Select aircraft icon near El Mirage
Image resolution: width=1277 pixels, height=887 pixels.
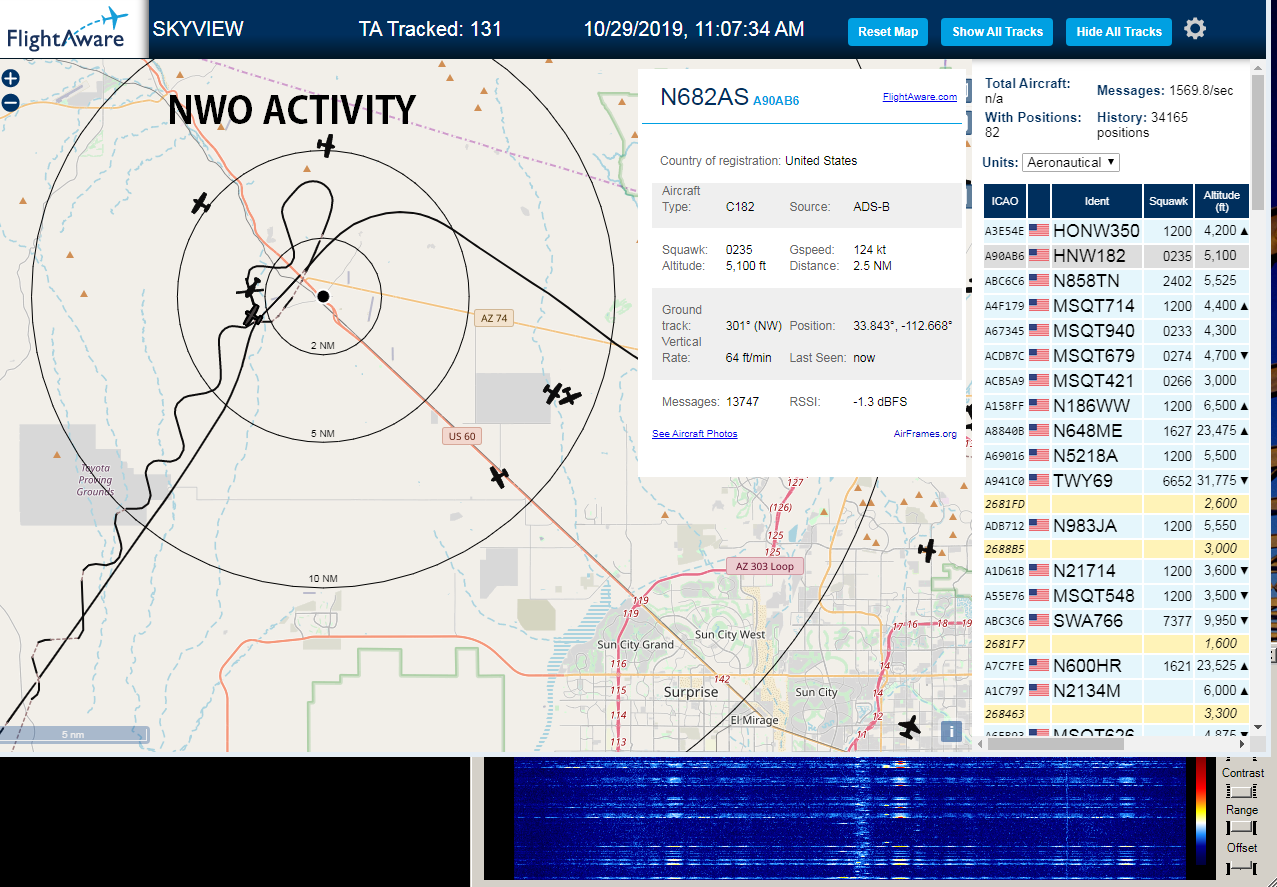[x=909, y=727]
